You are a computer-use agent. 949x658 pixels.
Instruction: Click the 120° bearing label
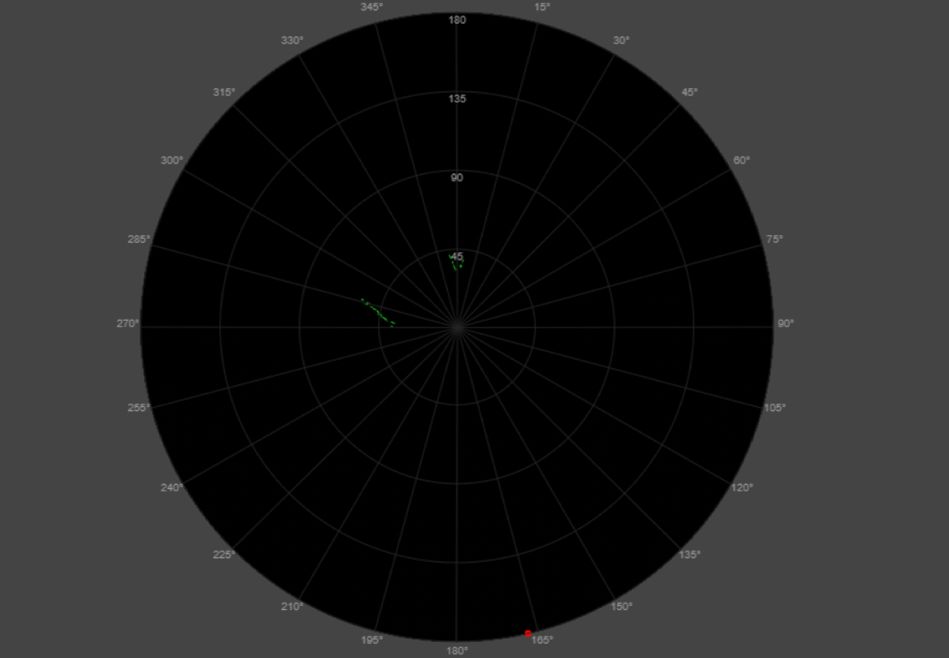coord(742,487)
